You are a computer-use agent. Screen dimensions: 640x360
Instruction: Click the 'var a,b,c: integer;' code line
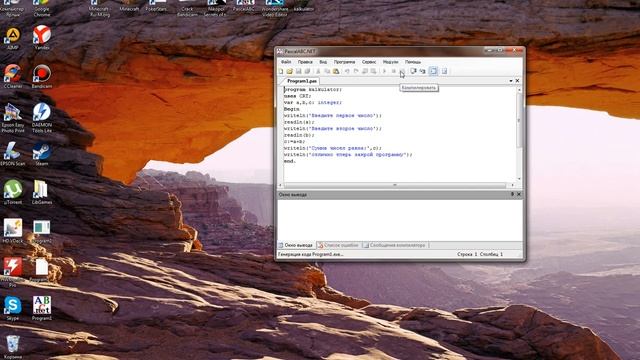pyautogui.click(x=313, y=102)
